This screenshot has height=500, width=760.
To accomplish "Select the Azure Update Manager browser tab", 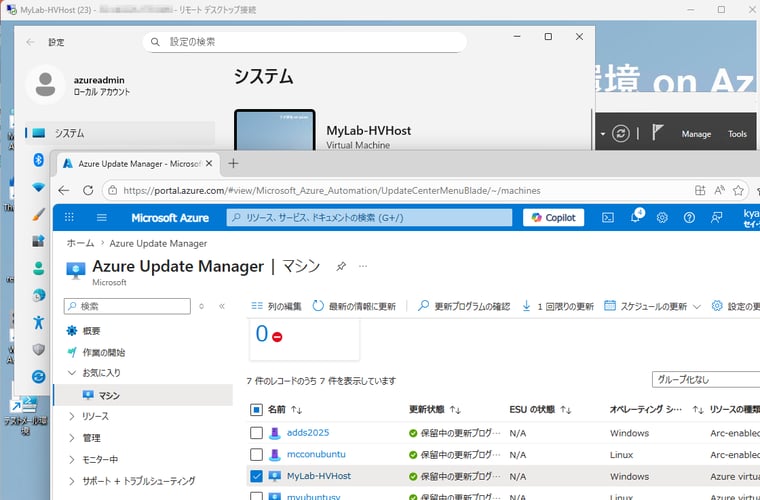I will pyautogui.click(x=138, y=164).
